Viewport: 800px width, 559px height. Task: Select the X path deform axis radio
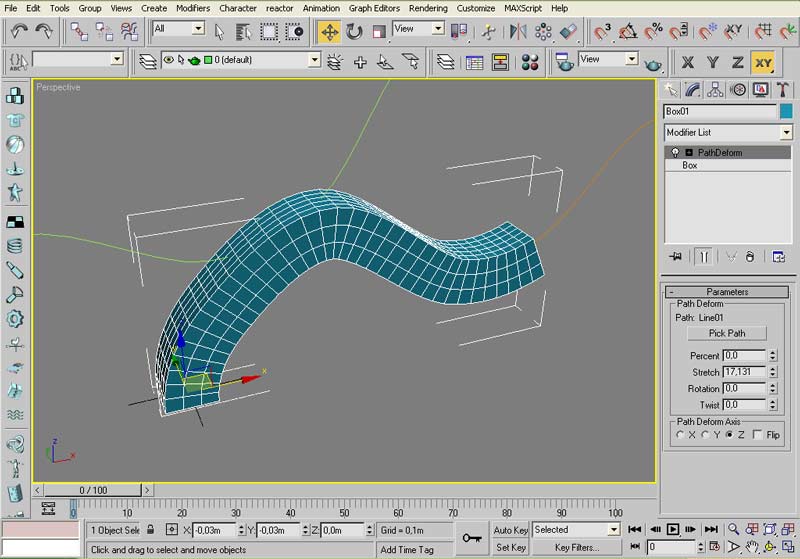pyautogui.click(x=680, y=435)
